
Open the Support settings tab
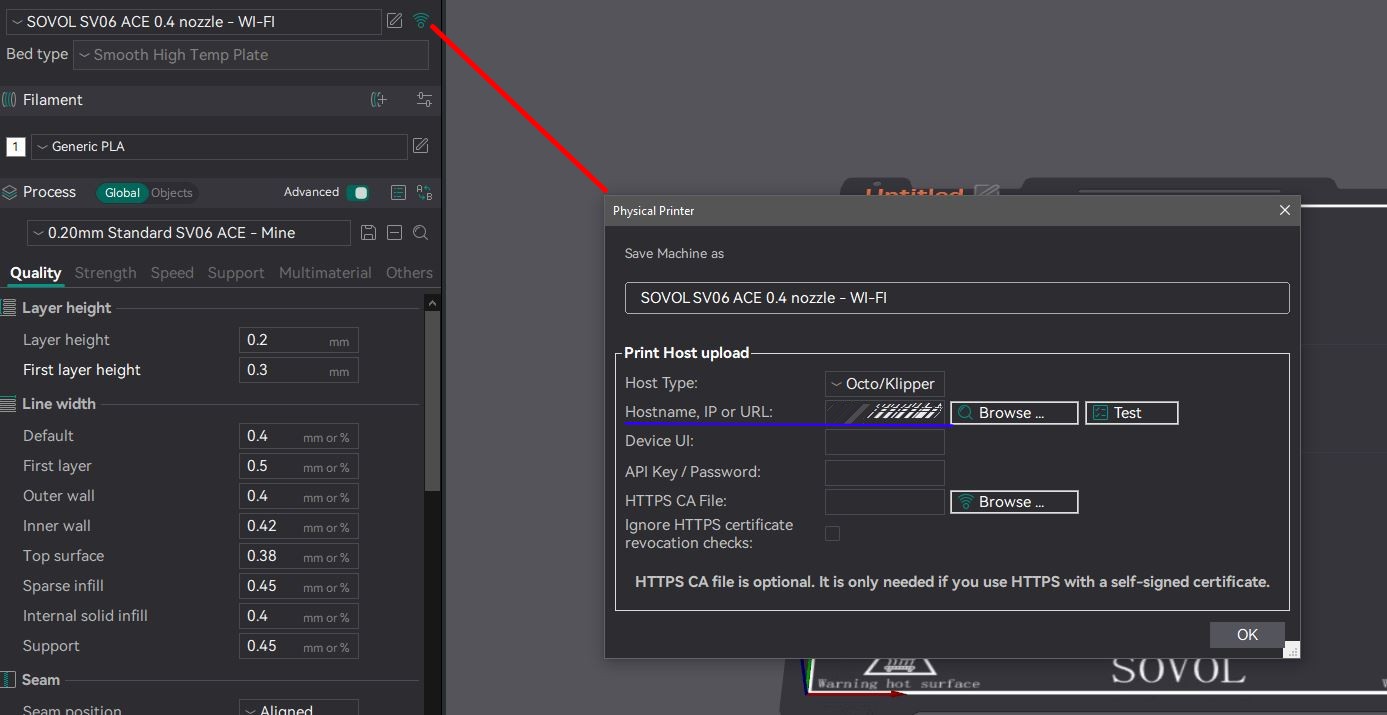tap(236, 273)
